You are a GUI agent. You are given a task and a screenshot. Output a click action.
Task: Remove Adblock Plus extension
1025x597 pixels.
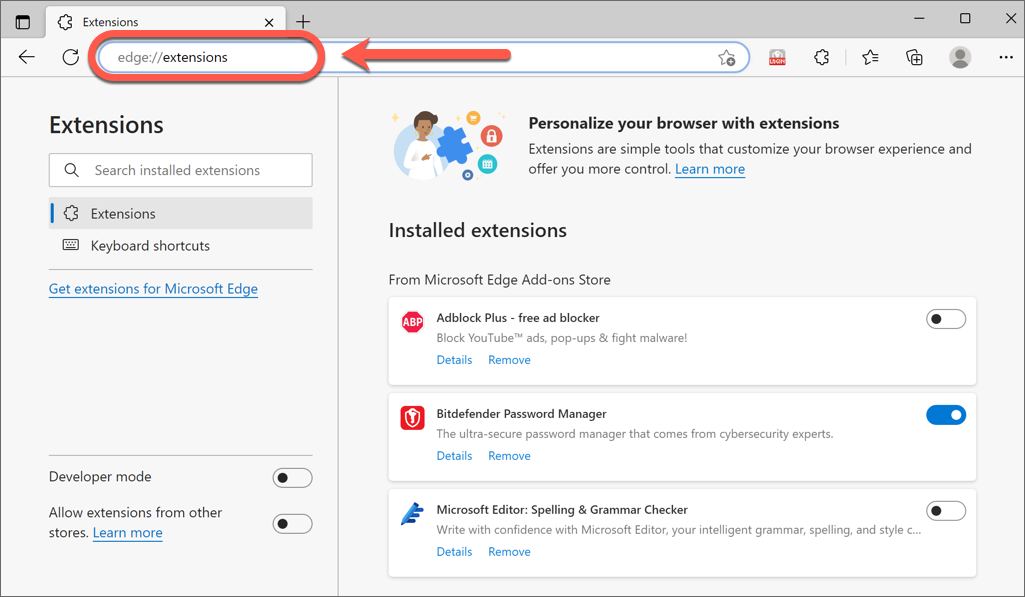click(x=509, y=360)
